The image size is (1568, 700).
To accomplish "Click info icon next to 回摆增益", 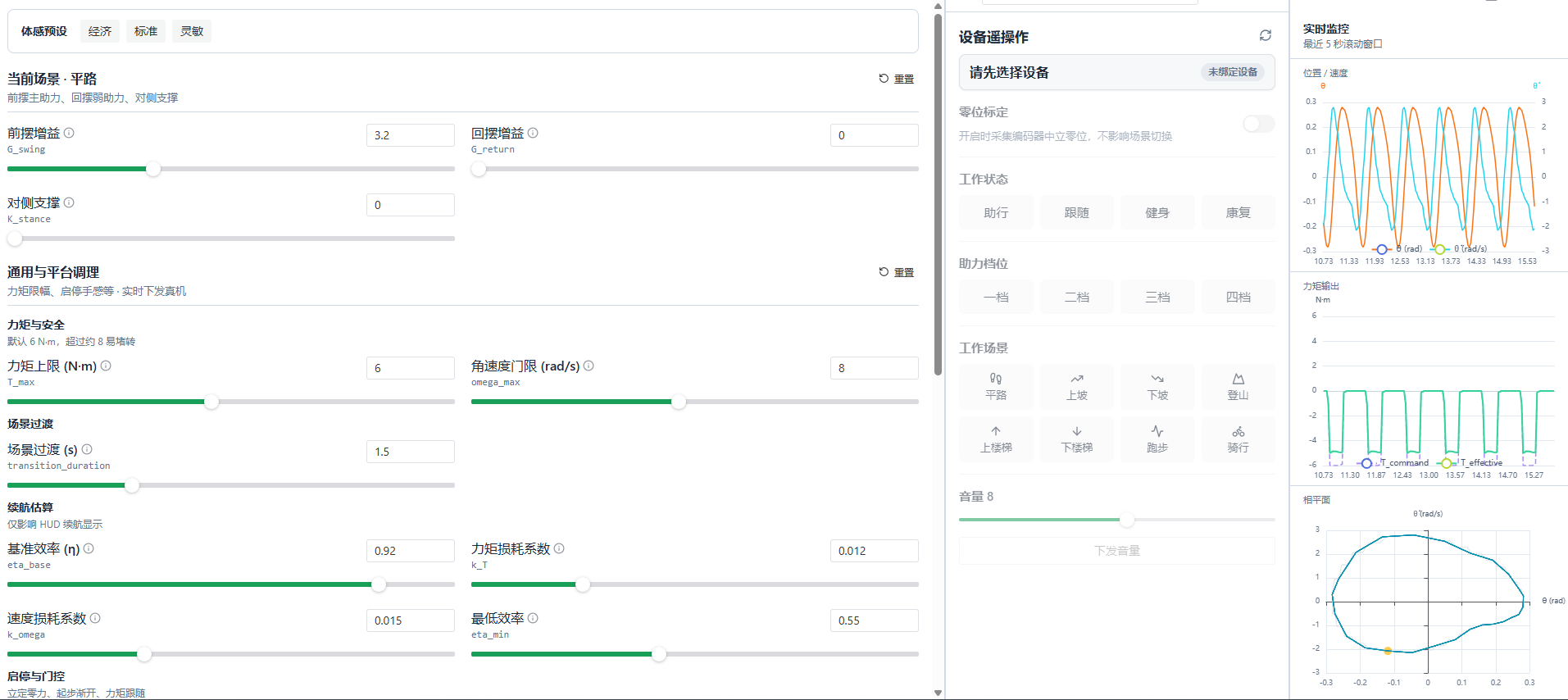I will pos(533,133).
